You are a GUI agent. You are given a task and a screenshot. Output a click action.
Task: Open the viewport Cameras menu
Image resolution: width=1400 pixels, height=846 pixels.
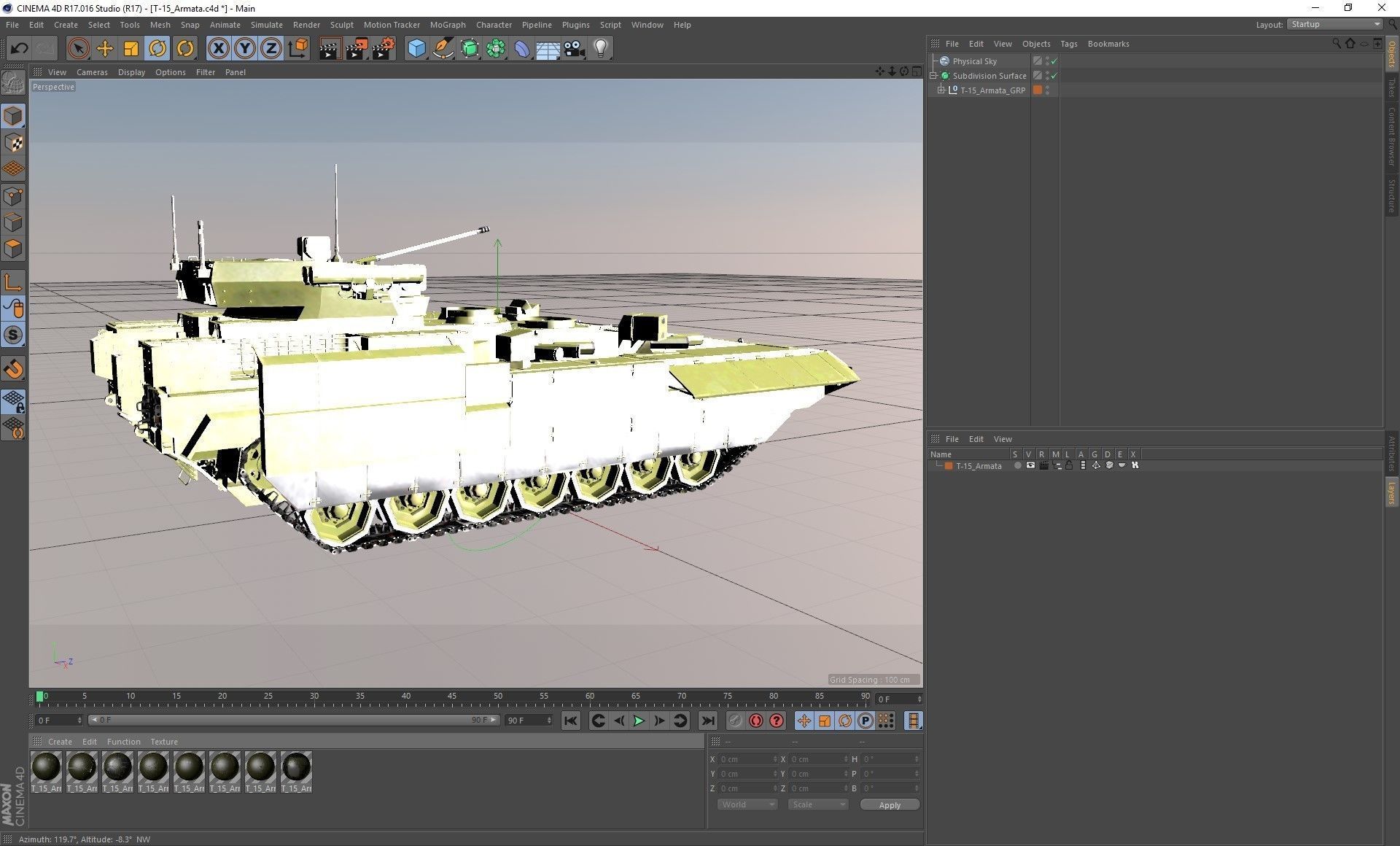pos(92,72)
